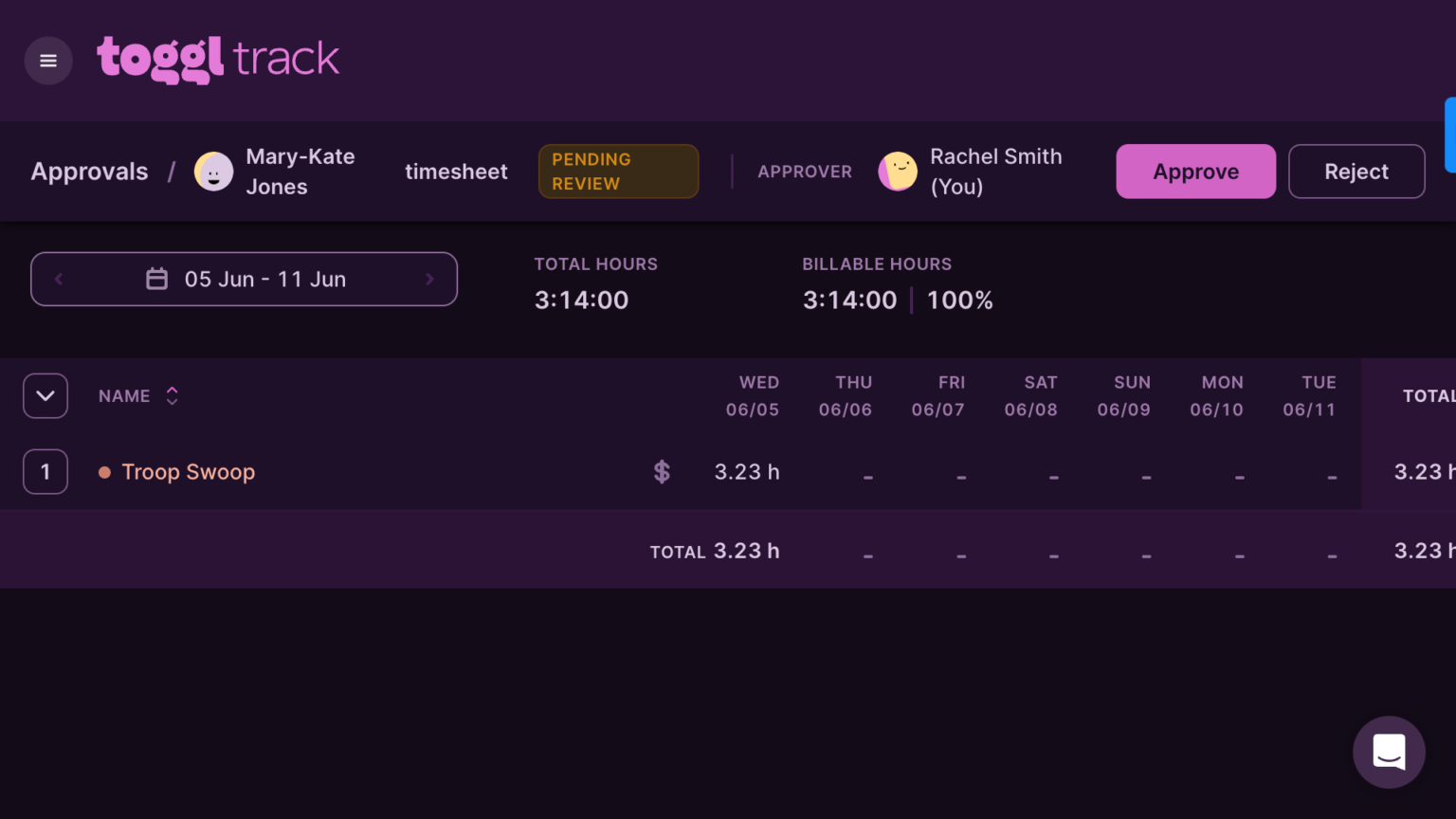Click the billable dollar icon on Troop Swoop row
This screenshot has height=819, width=1456.
(661, 471)
